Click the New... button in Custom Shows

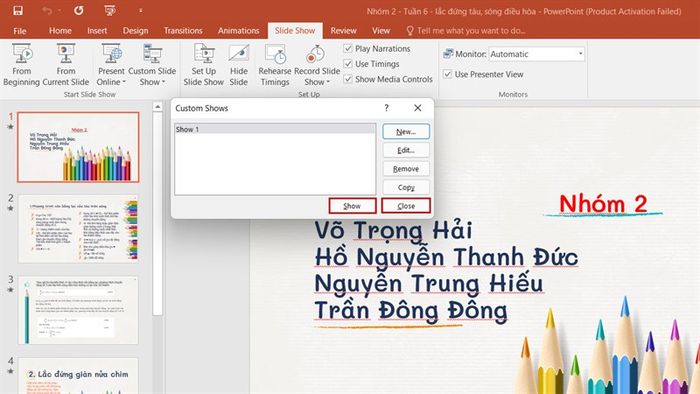click(406, 132)
